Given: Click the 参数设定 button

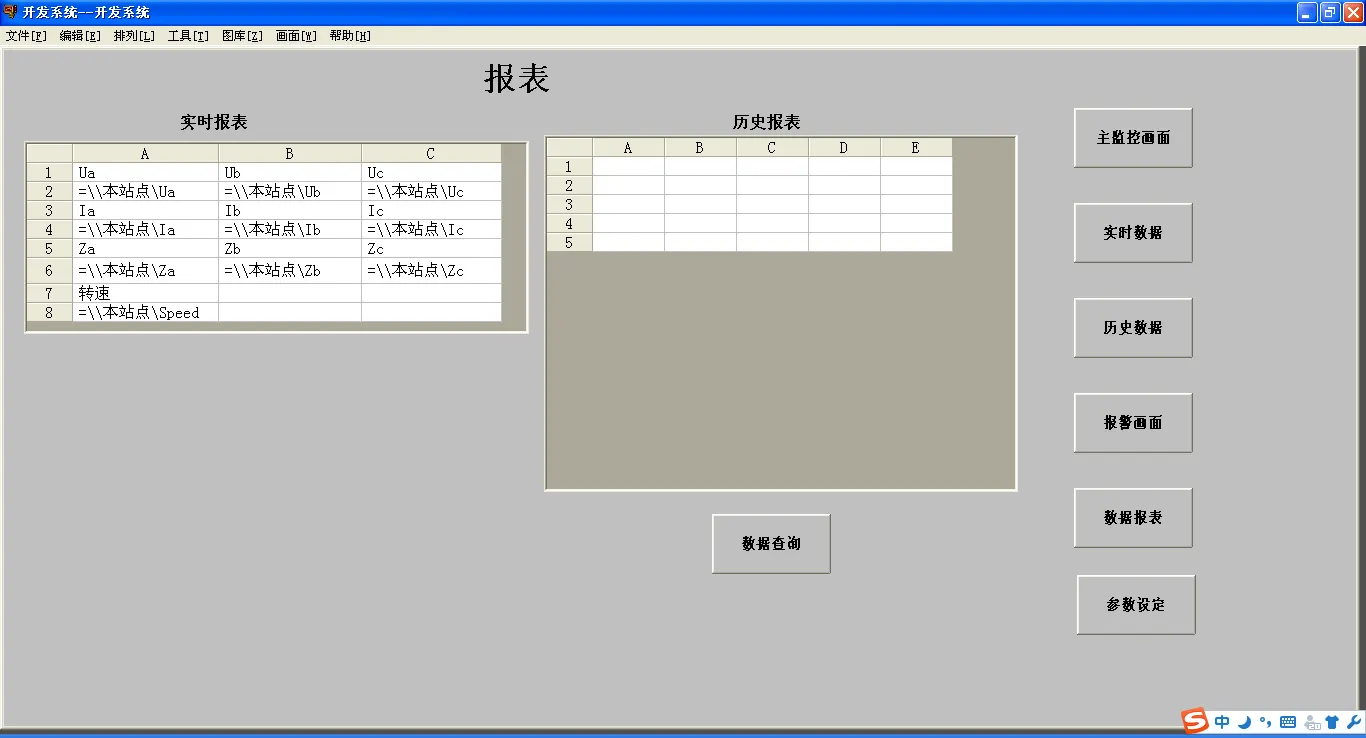Looking at the screenshot, I should (x=1135, y=604).
